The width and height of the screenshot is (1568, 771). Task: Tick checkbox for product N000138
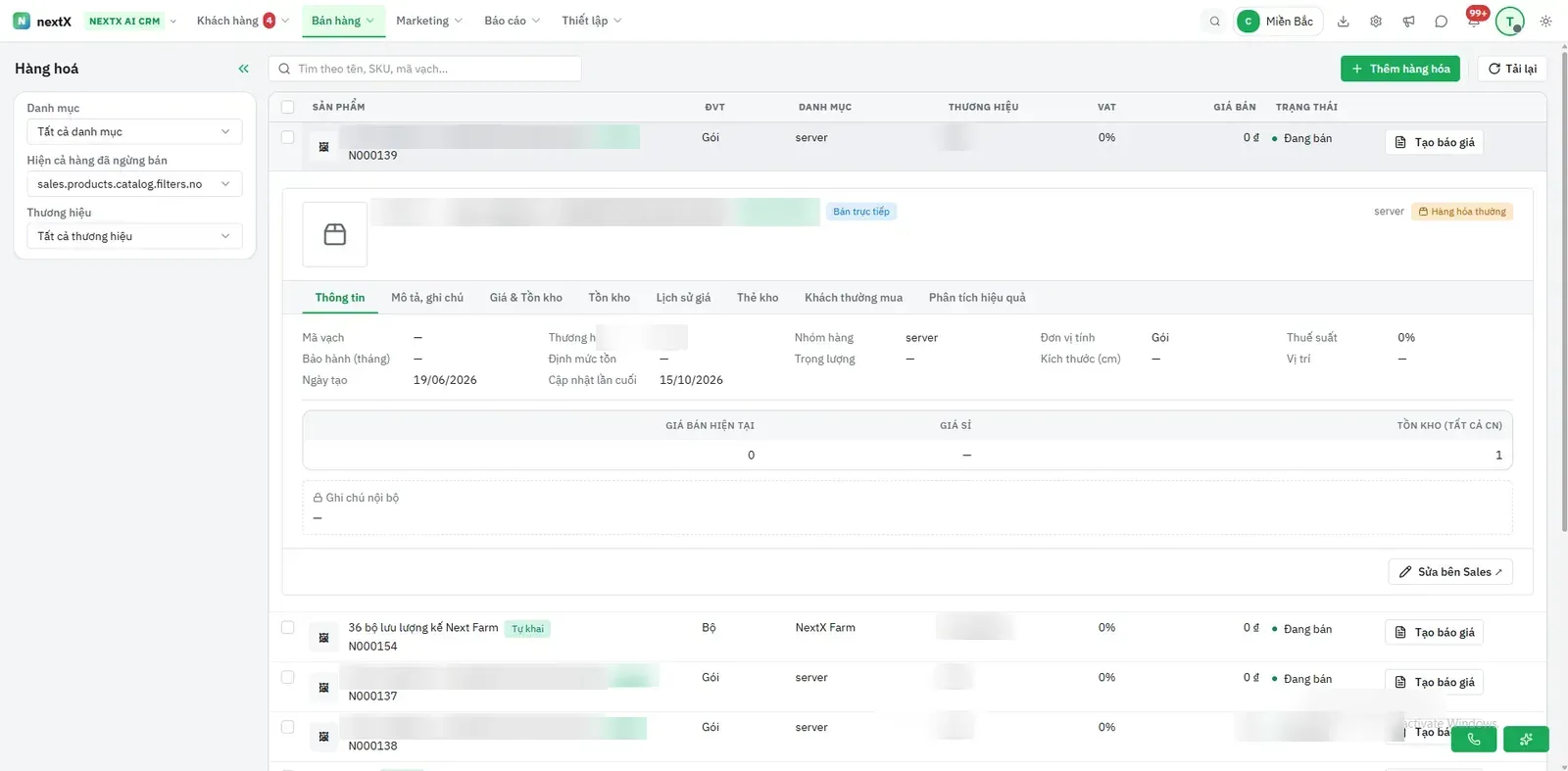[287, 727]
